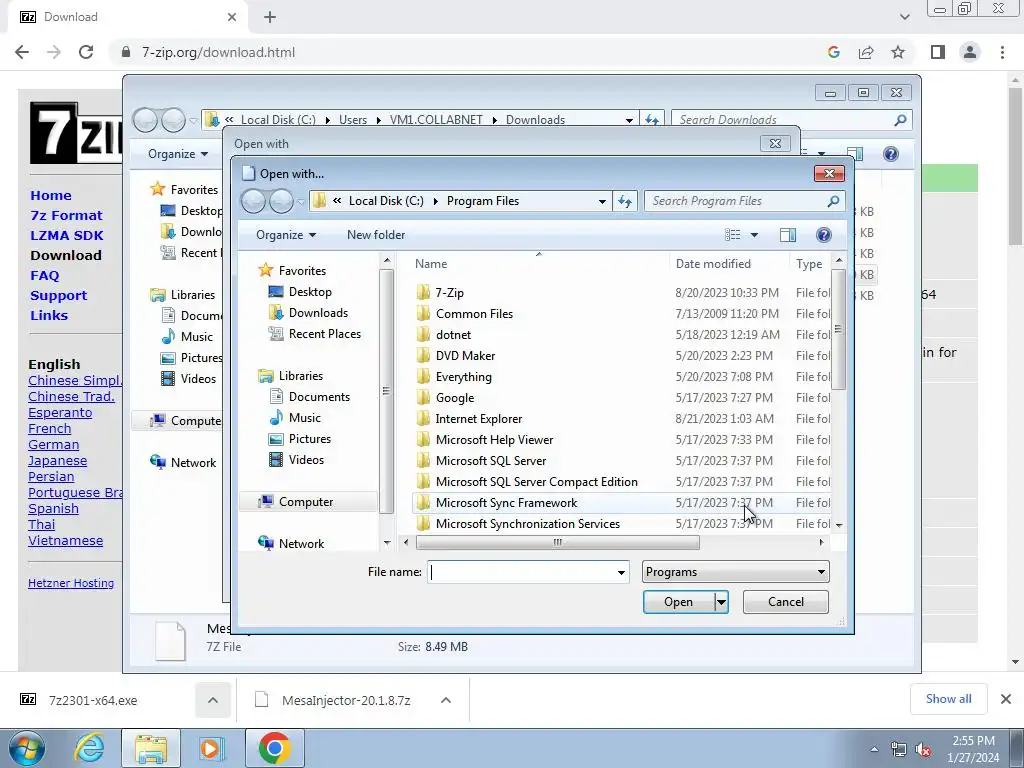Click the Windows Media Player taskbar icon
Image resolution: width=1024 pixels, height=768 pixels.
[x=210, y=748]
